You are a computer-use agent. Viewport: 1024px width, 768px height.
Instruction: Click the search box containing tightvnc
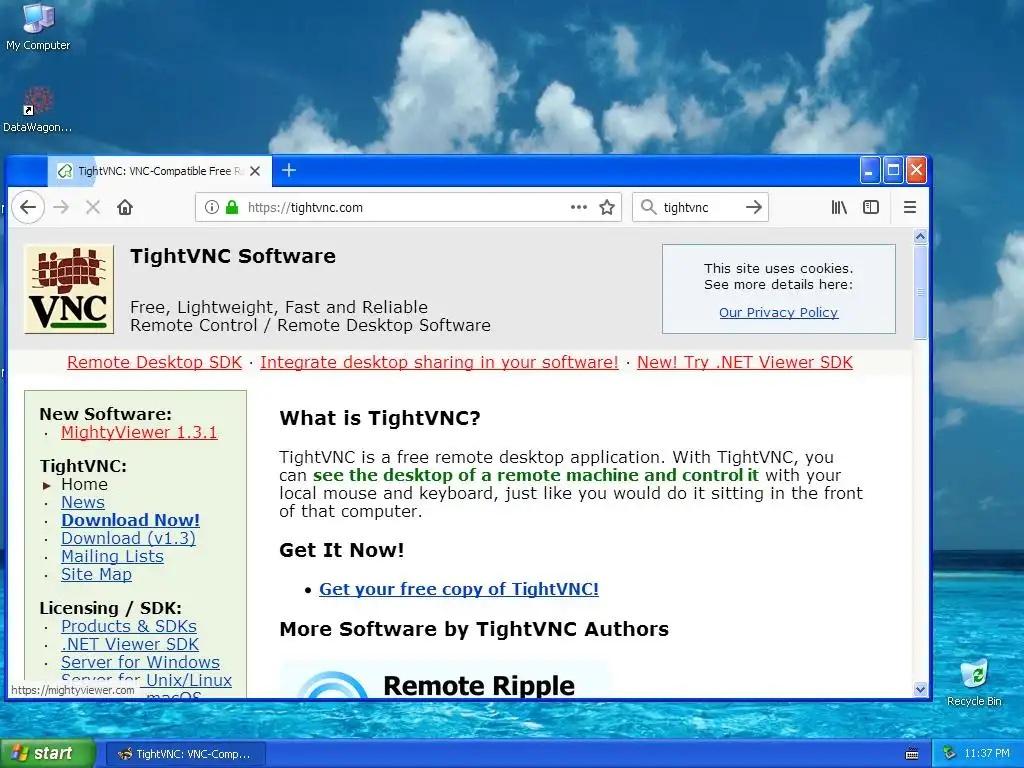tap(700, 207)
